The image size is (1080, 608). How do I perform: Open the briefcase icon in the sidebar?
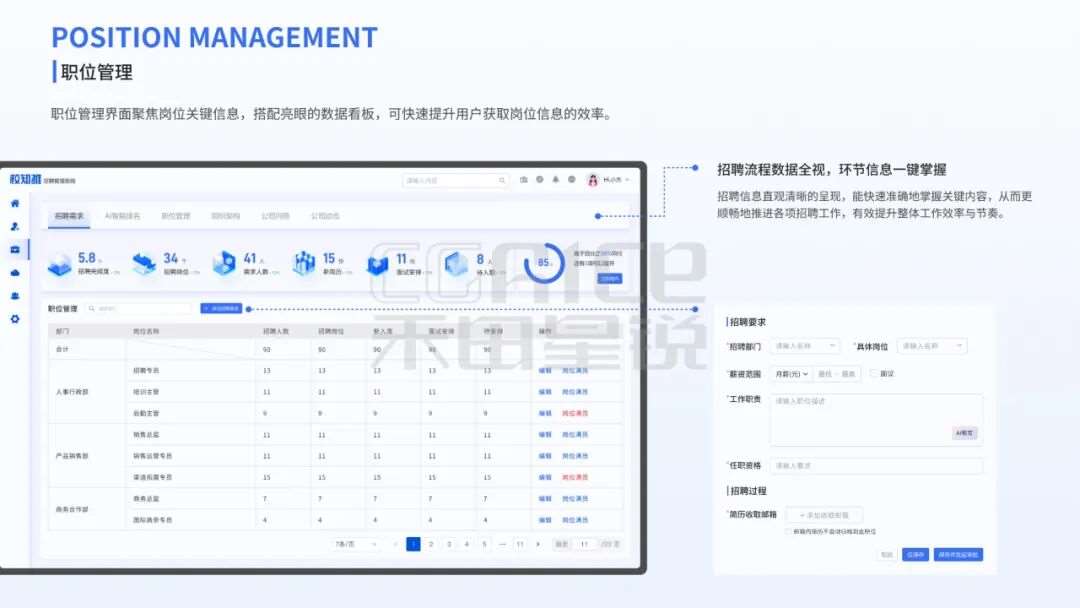[x=14, y=249]
